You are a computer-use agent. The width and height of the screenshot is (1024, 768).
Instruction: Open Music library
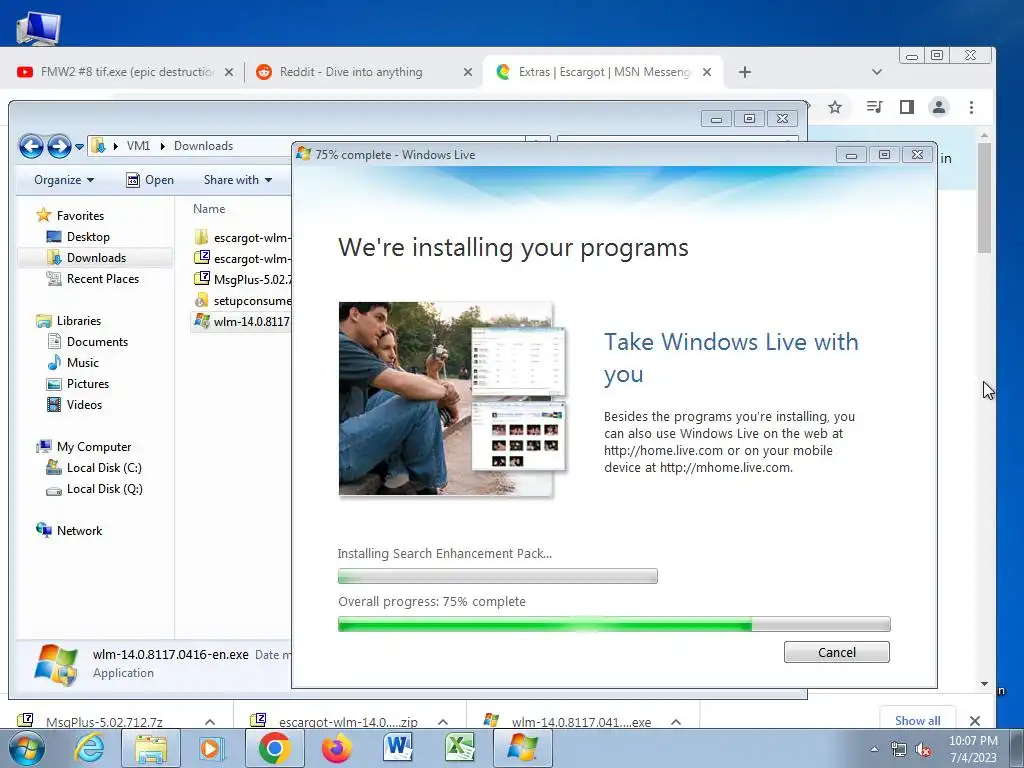click(82, 362)
